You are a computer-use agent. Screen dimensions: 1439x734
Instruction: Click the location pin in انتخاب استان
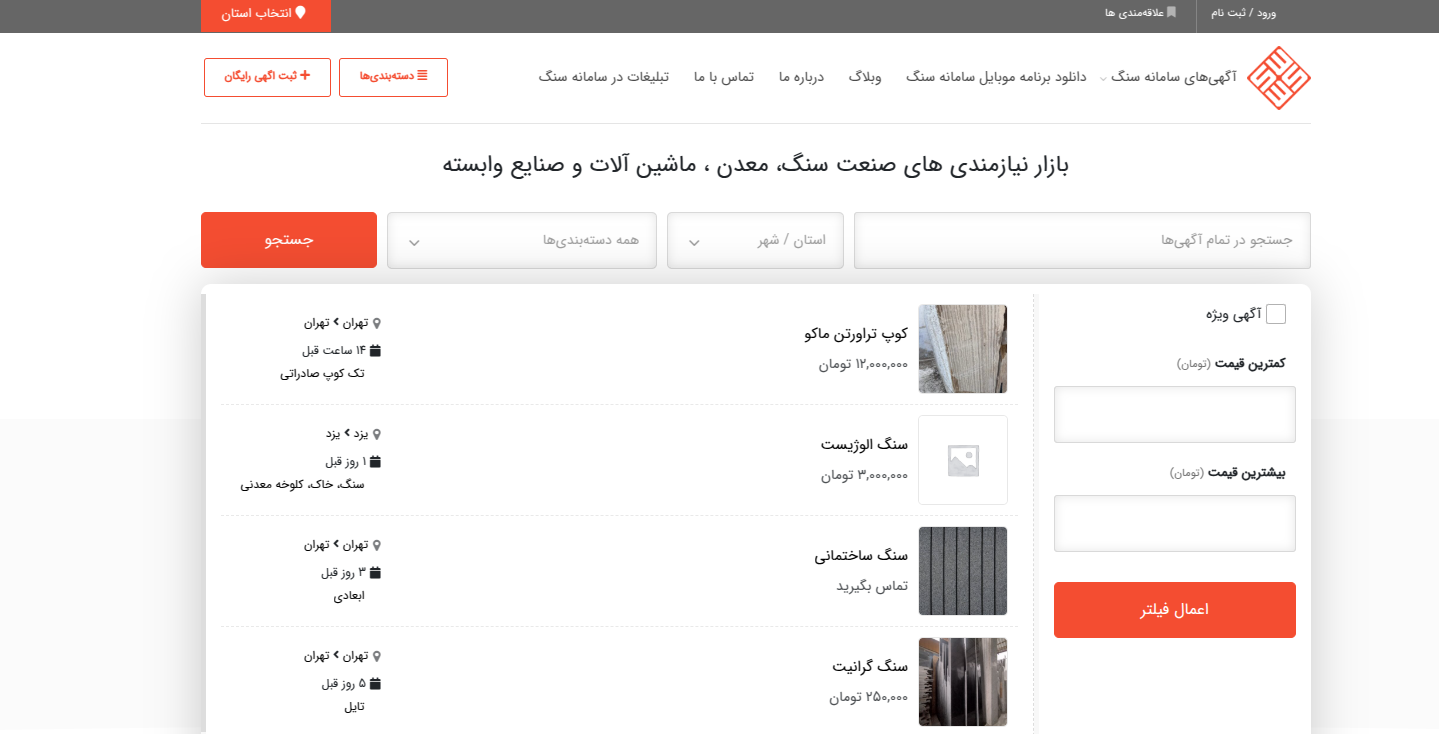[x=300, y=13]
